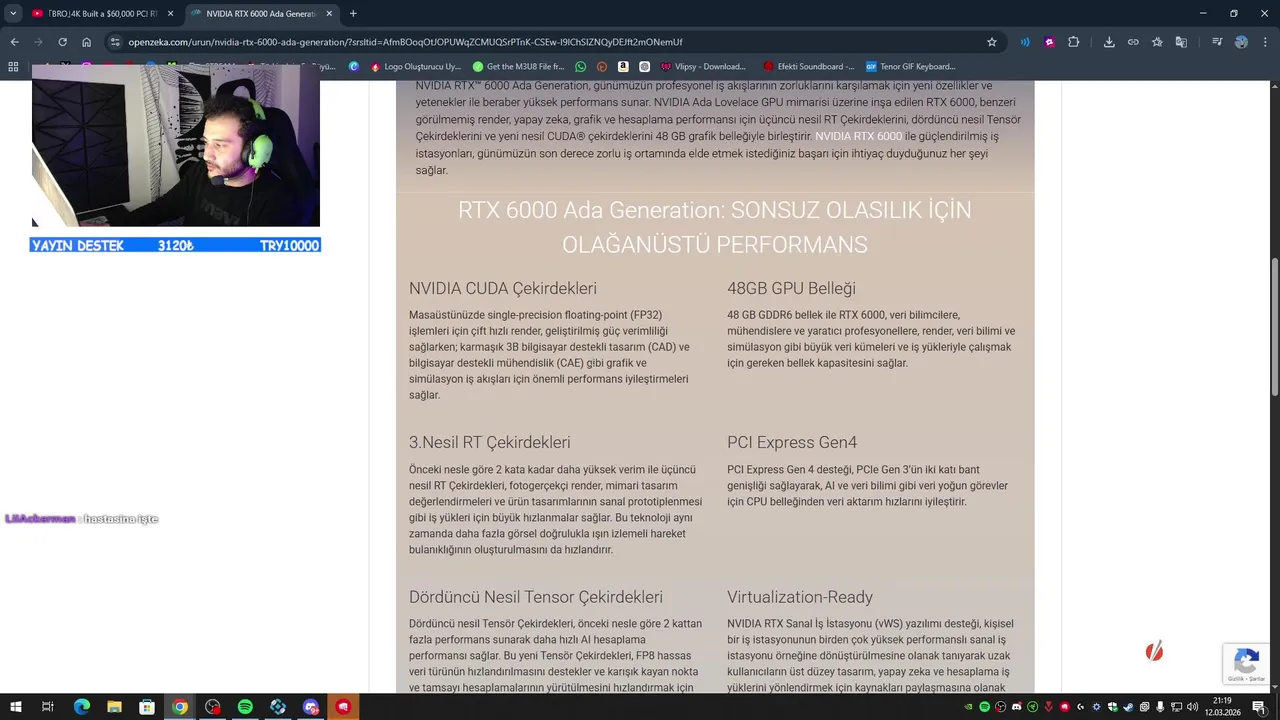Close the NVIDIA RTX 6000 tab
This screenshot has height=720, width=1280.
tap(329, 14)
